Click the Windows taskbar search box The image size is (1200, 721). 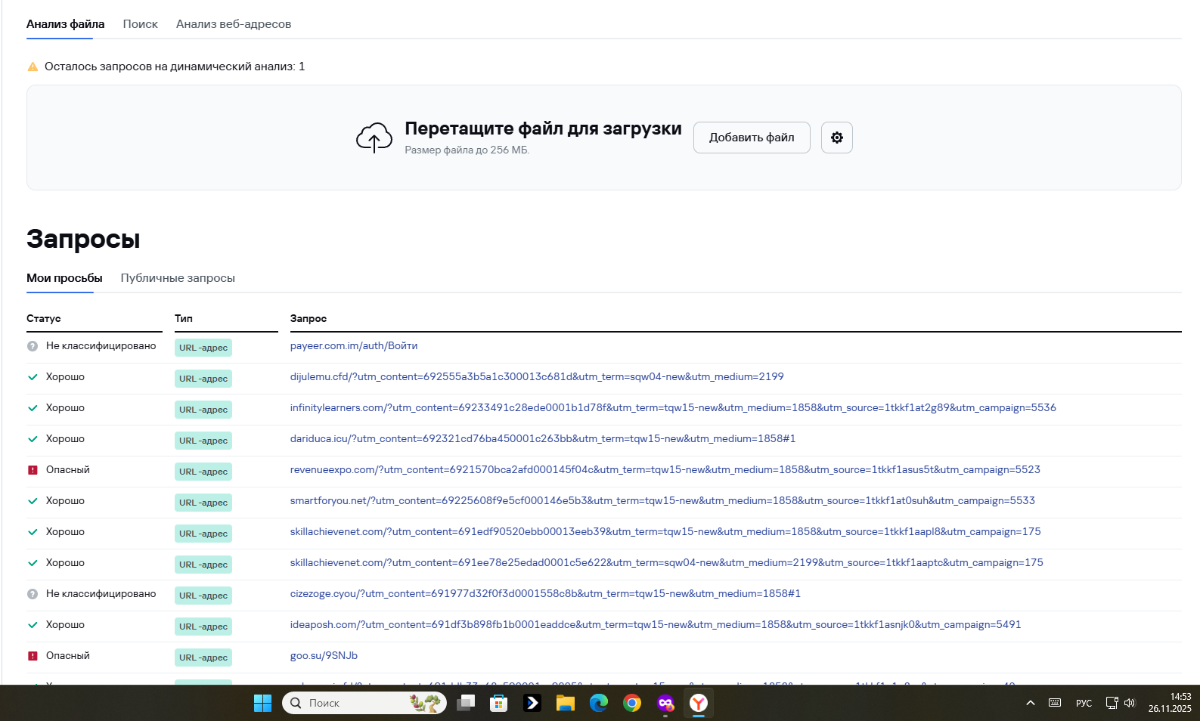click(x=365, y=703)
